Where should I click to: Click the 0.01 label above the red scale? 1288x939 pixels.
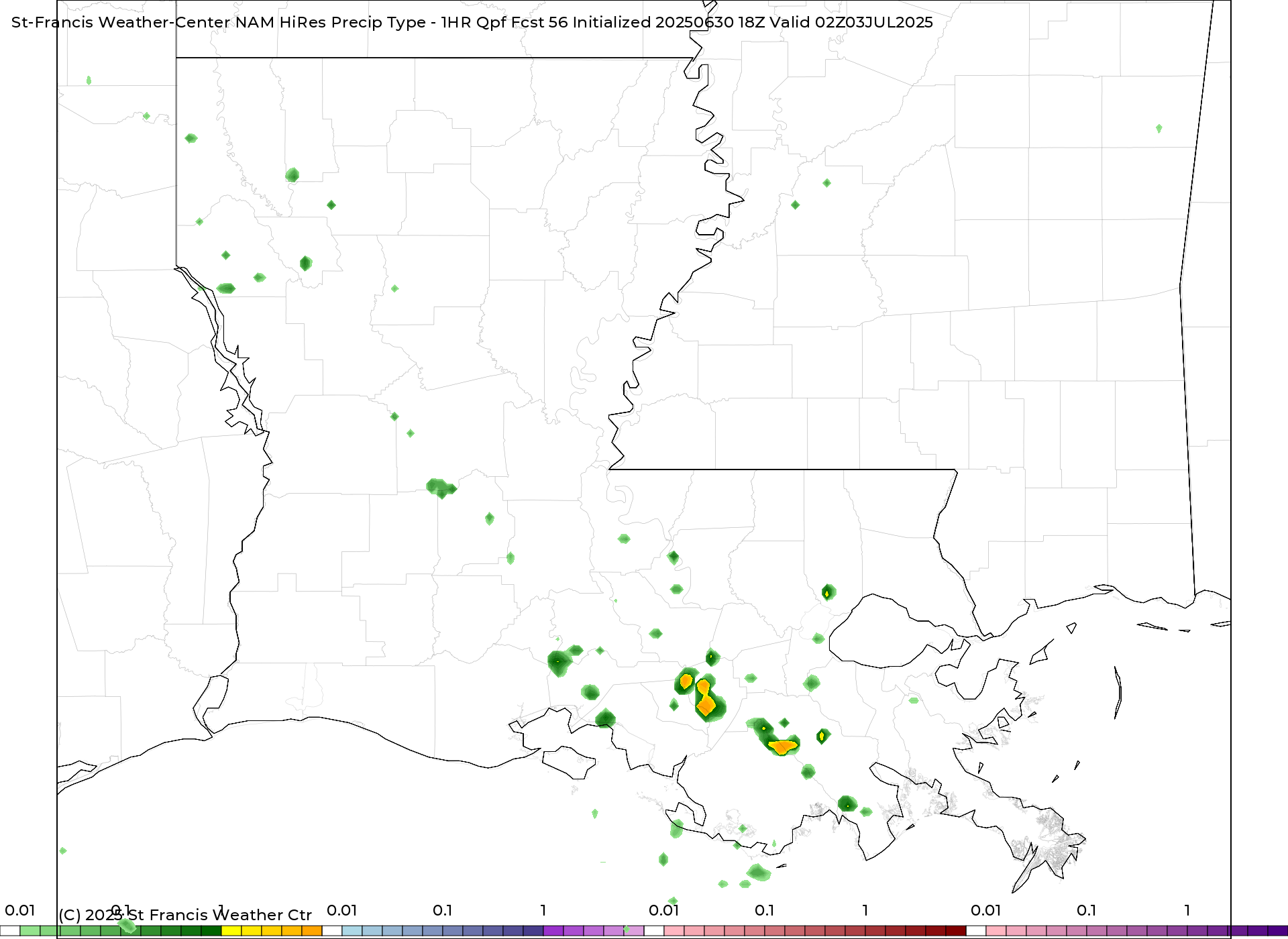tap(663, 910)
